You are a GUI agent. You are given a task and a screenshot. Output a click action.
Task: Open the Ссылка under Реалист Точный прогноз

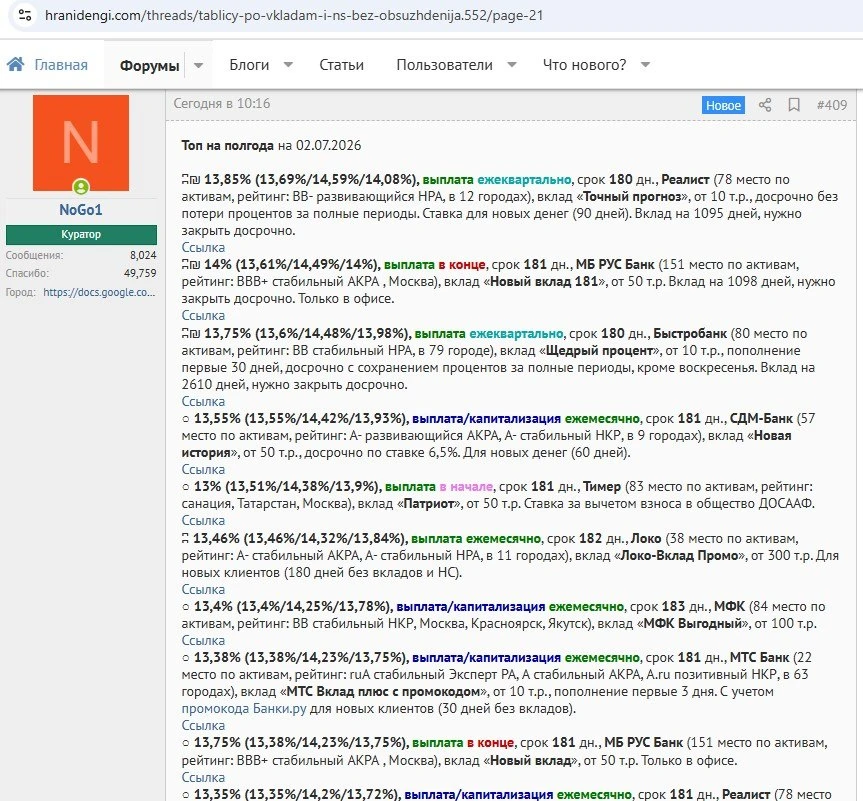tap(203, 248)
